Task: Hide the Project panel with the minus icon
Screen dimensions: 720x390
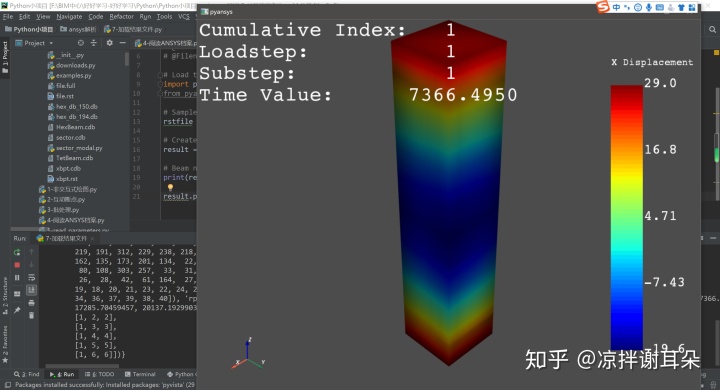Action: [123, 43]
